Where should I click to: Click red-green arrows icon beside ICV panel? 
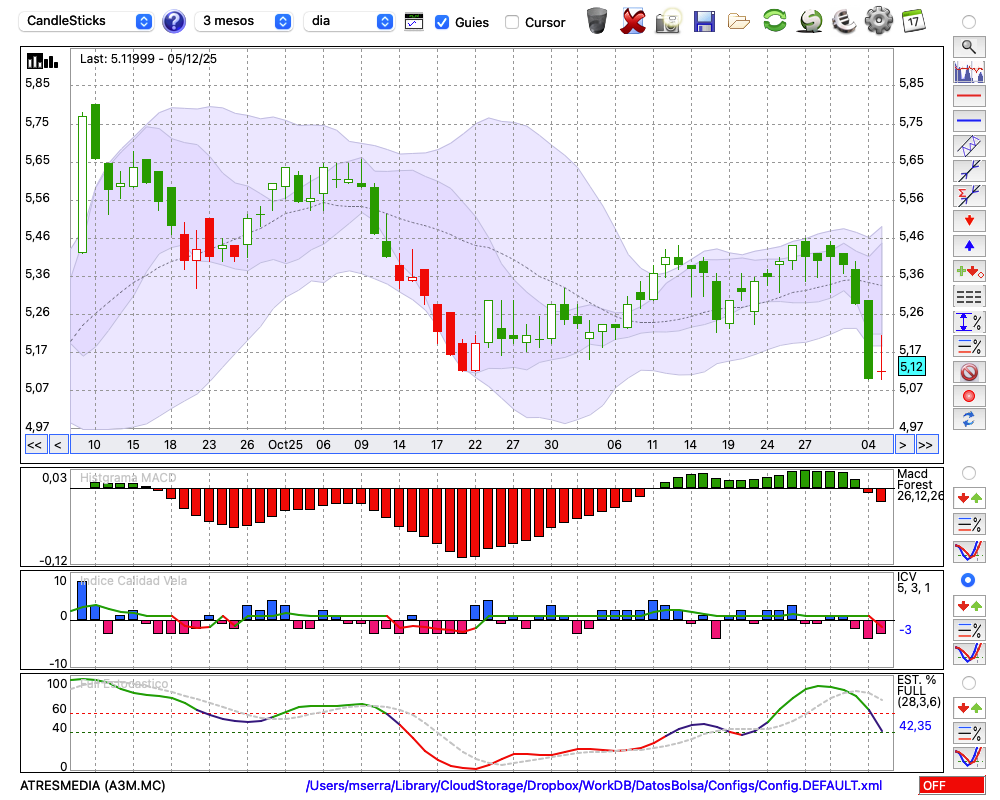point(969,605)
